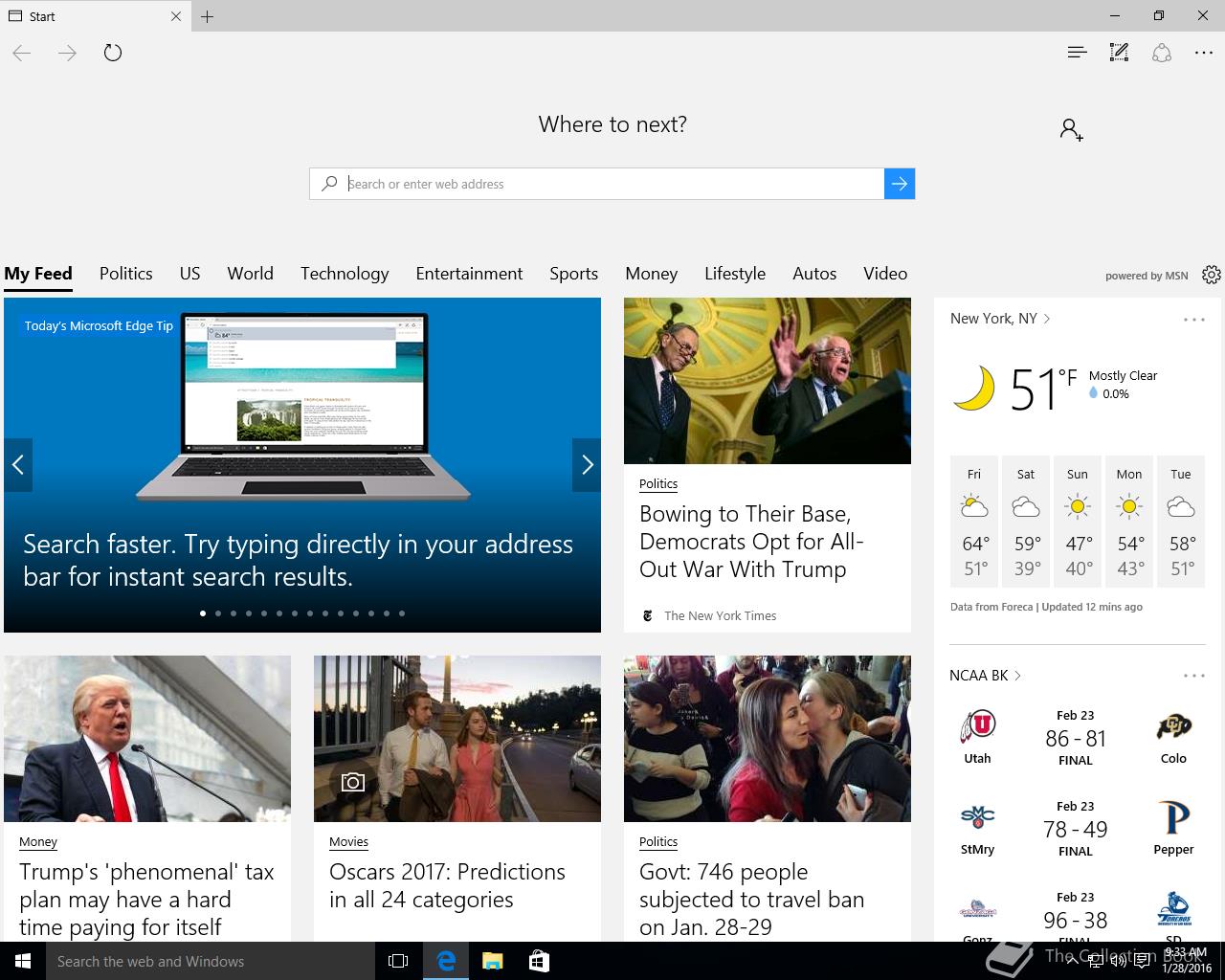The width and height of the screenshot is (1225, 980).
Task: Switch to the Politics tab
Action: [126, 274]
